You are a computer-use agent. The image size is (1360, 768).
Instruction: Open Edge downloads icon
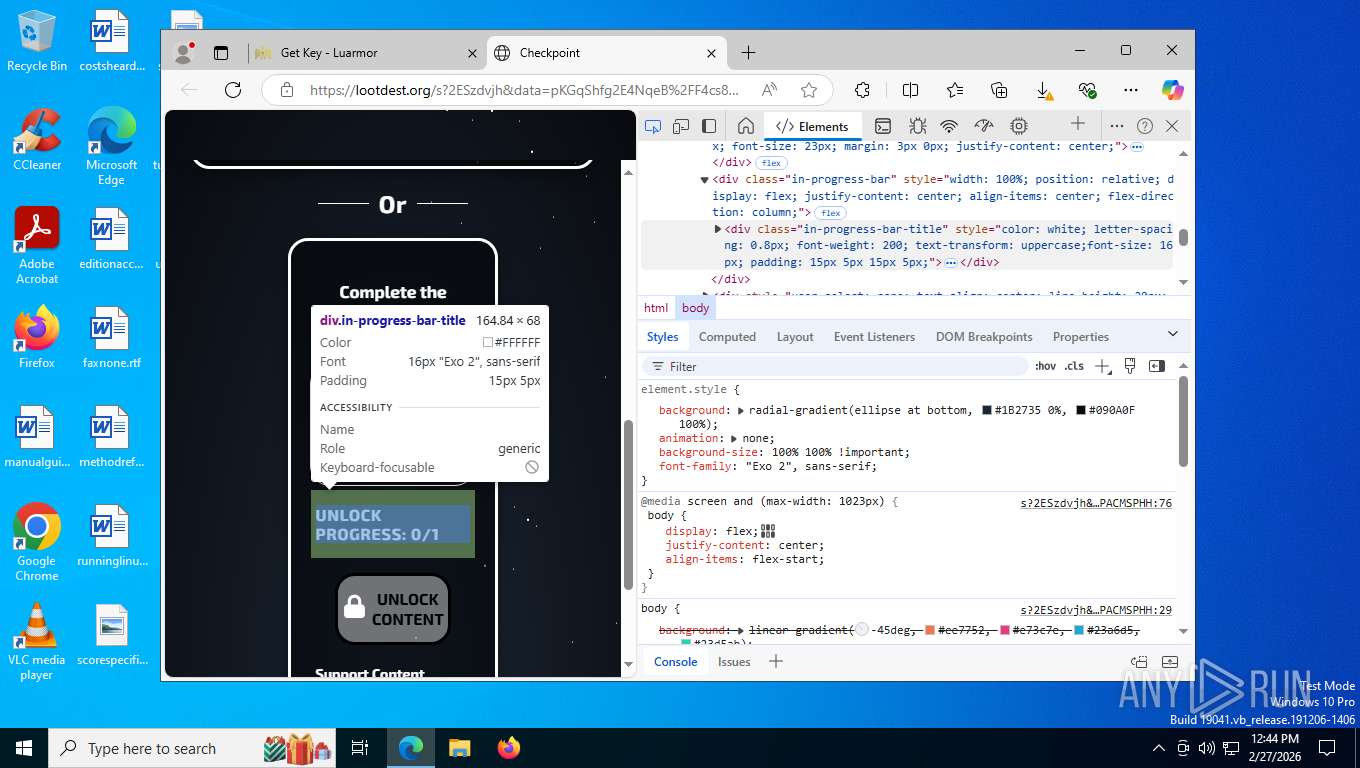pyautogui.click(x=1043, y=90)
